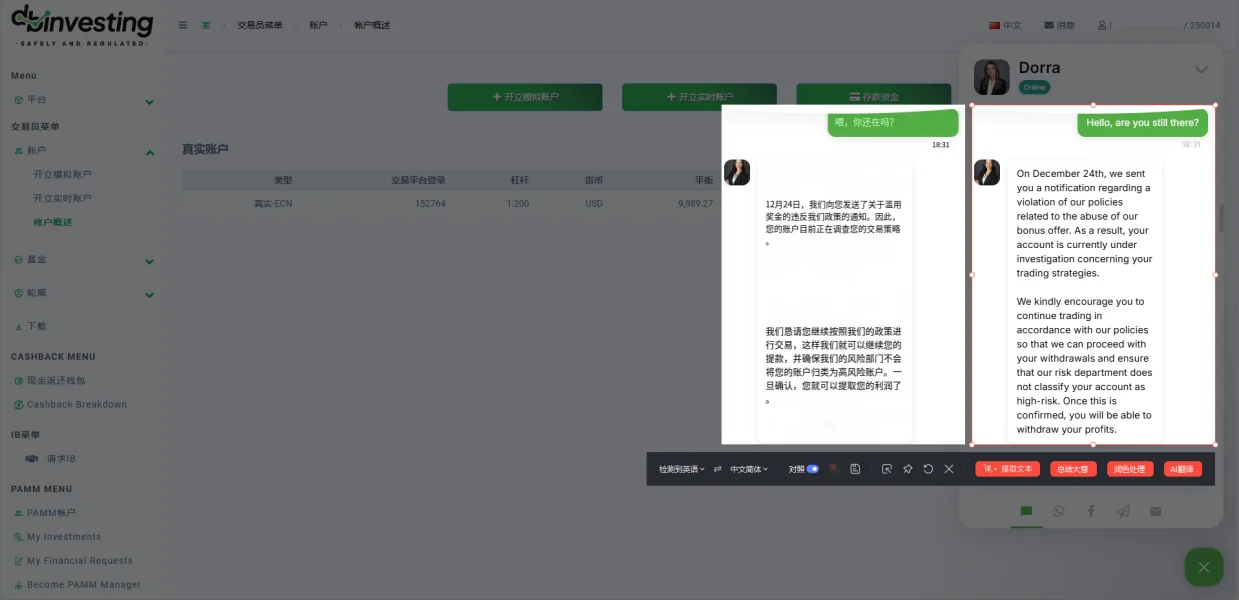Image resolution: width=1239 pixels, height=600 pixels.
Task: Click the swap languages arrows icon
Action: pos(717,469)
